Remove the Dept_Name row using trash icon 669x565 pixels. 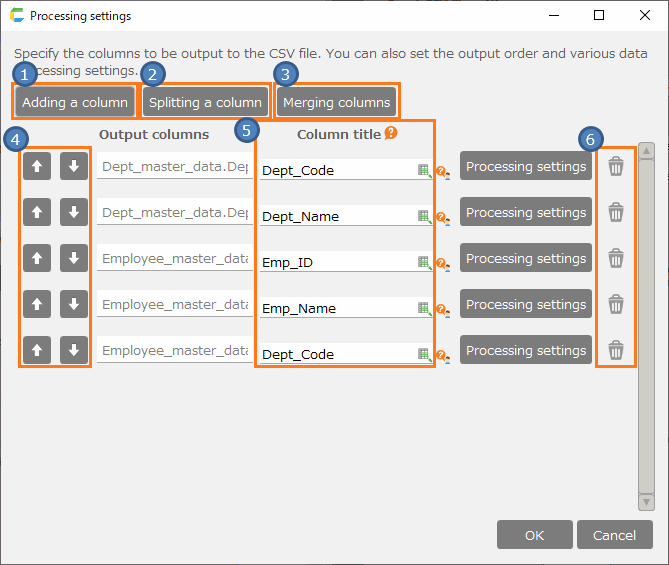[x=616, y=213]
